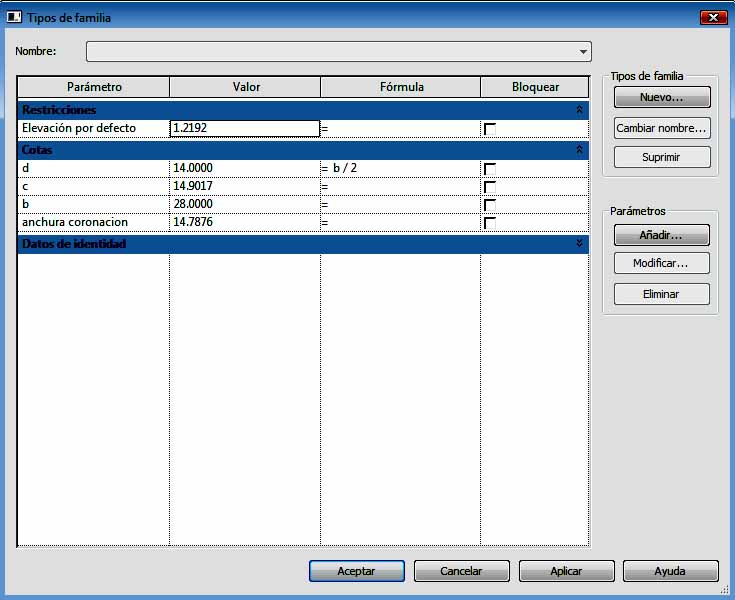Image resolution: width=735 pixels, height=600 pixels.
Task: Click the formula cell for parameter d
Action: click(x=400, y=168)
